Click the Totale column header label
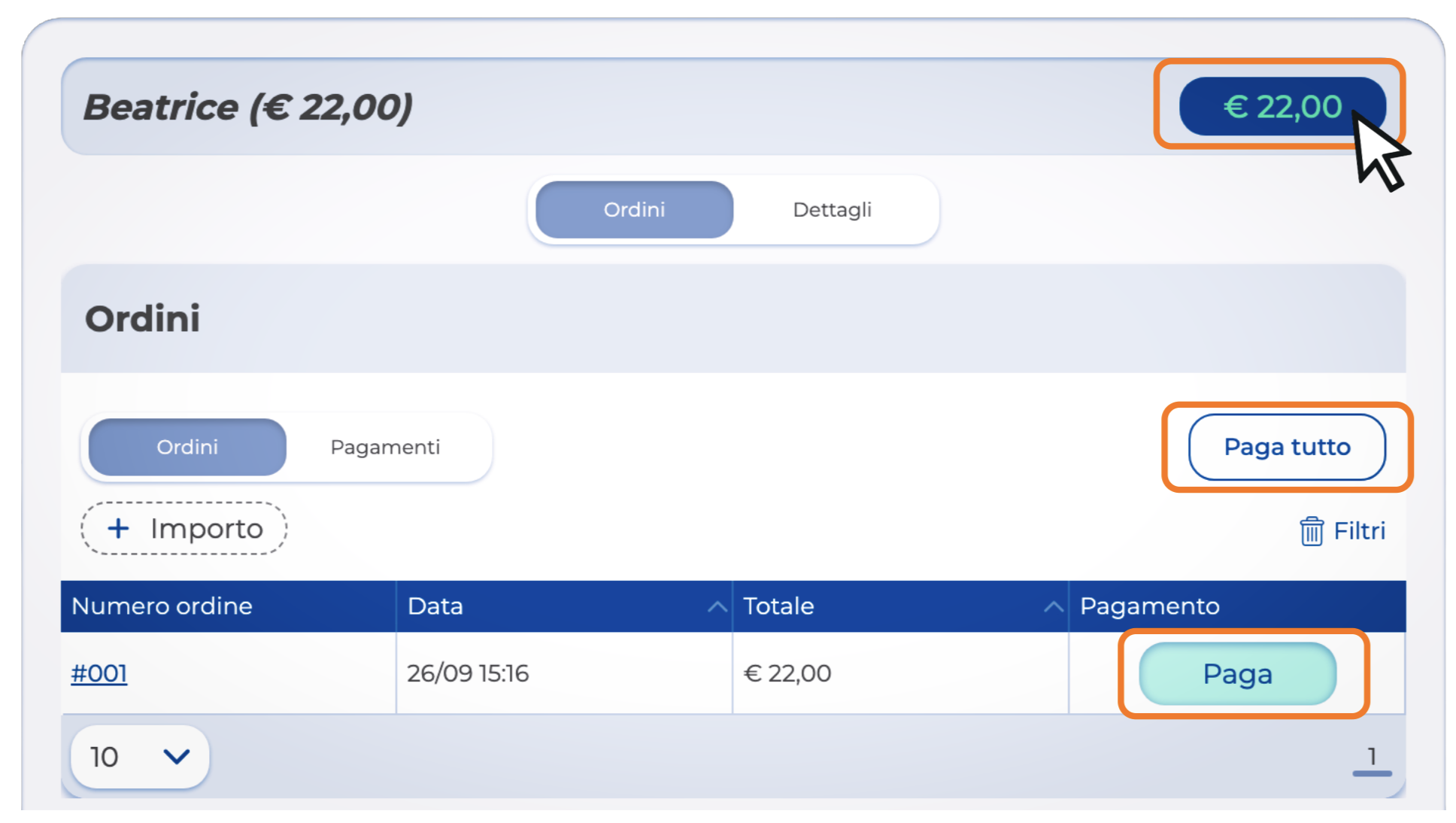1456x823 pixels. 778,606
